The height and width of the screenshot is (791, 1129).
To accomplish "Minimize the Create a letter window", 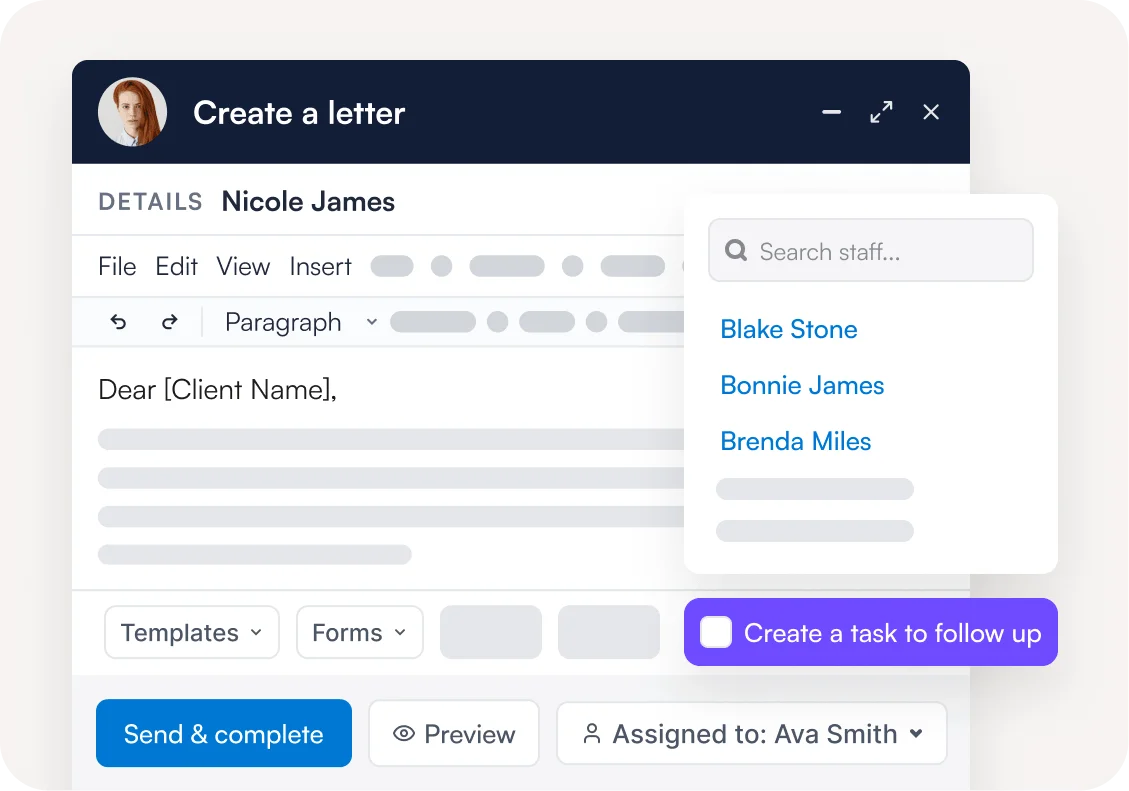I will click(832, 112).
